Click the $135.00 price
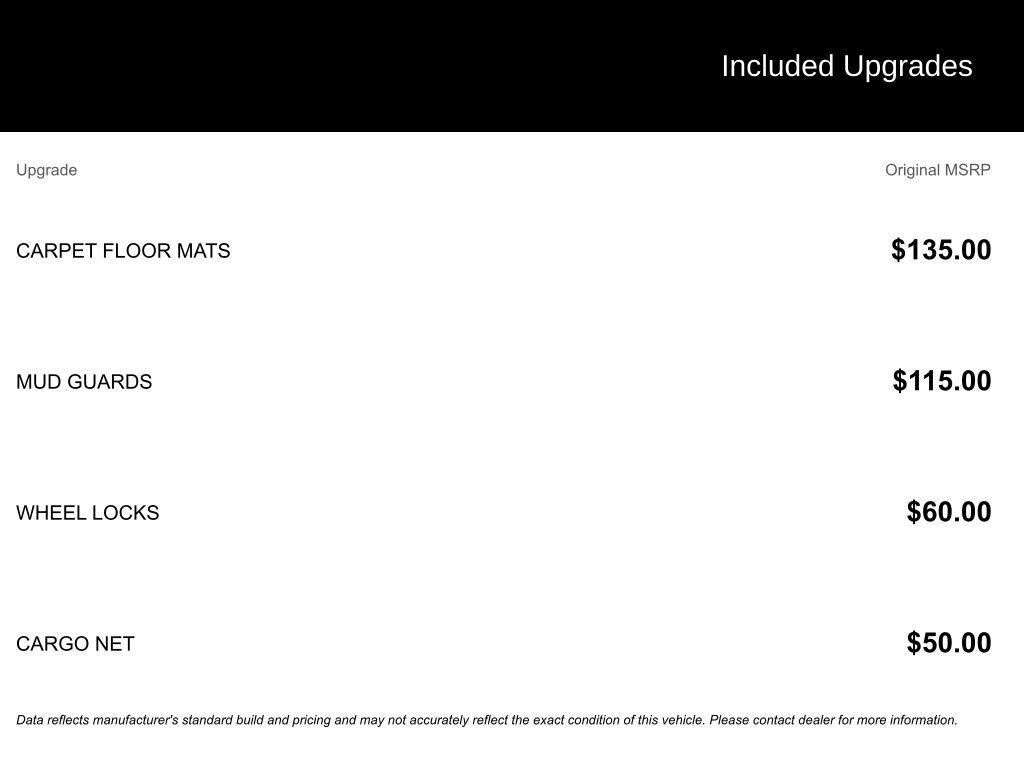This screenshot has width=1024, height=768. [941, 250]
